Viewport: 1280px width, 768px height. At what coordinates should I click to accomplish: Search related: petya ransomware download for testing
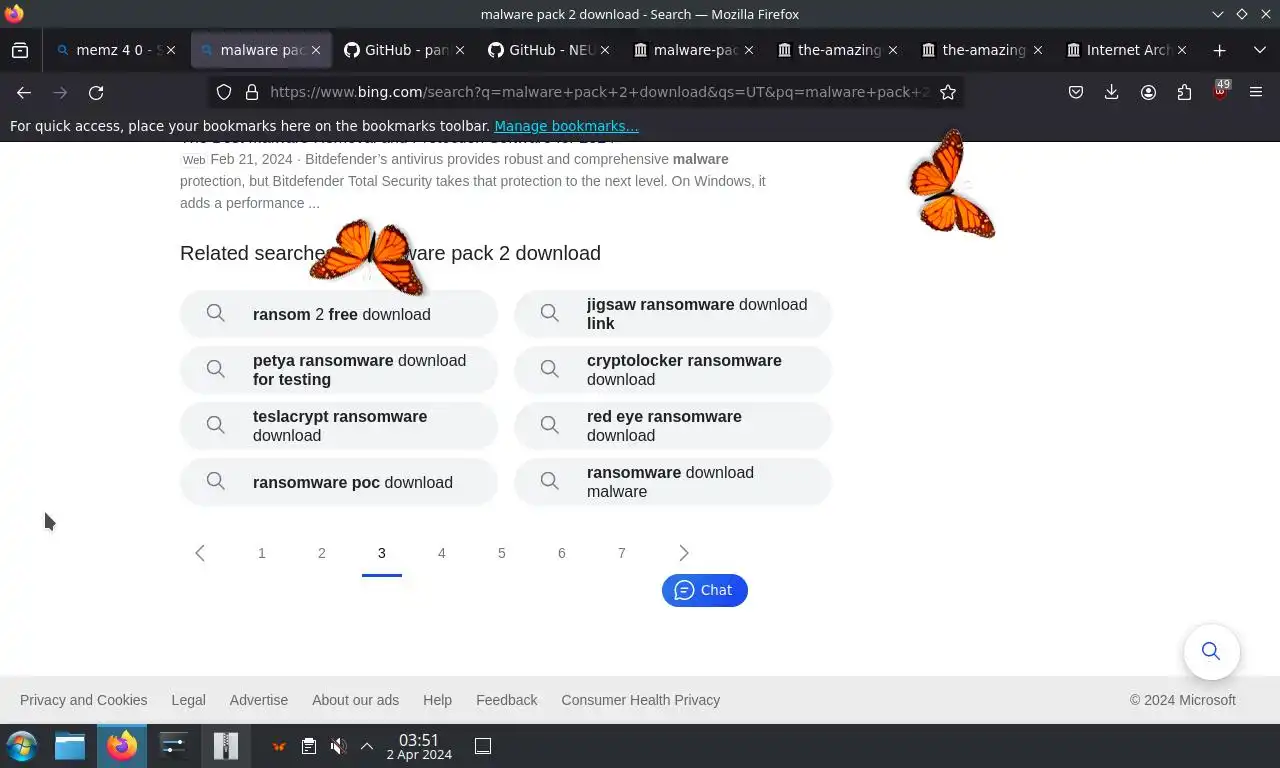click(339, 370)
